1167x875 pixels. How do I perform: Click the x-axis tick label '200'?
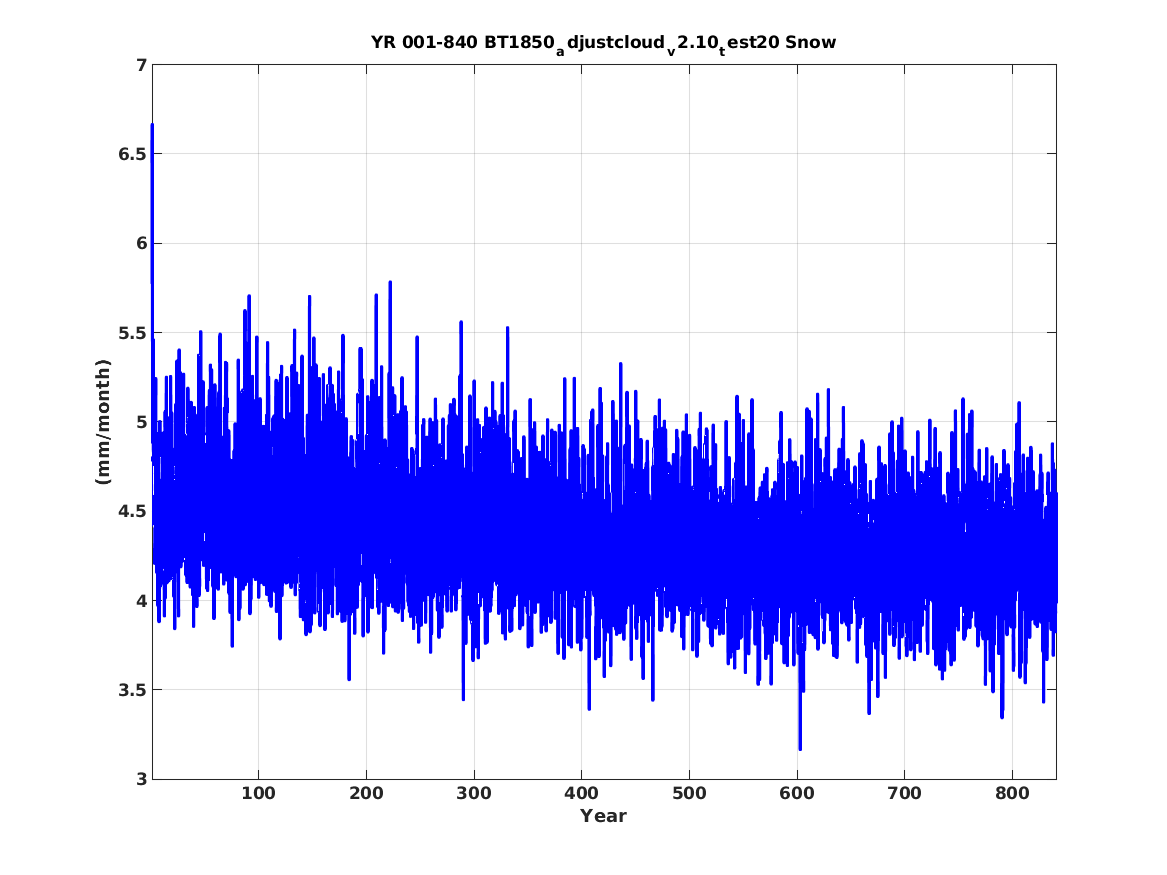coord(366,794)
